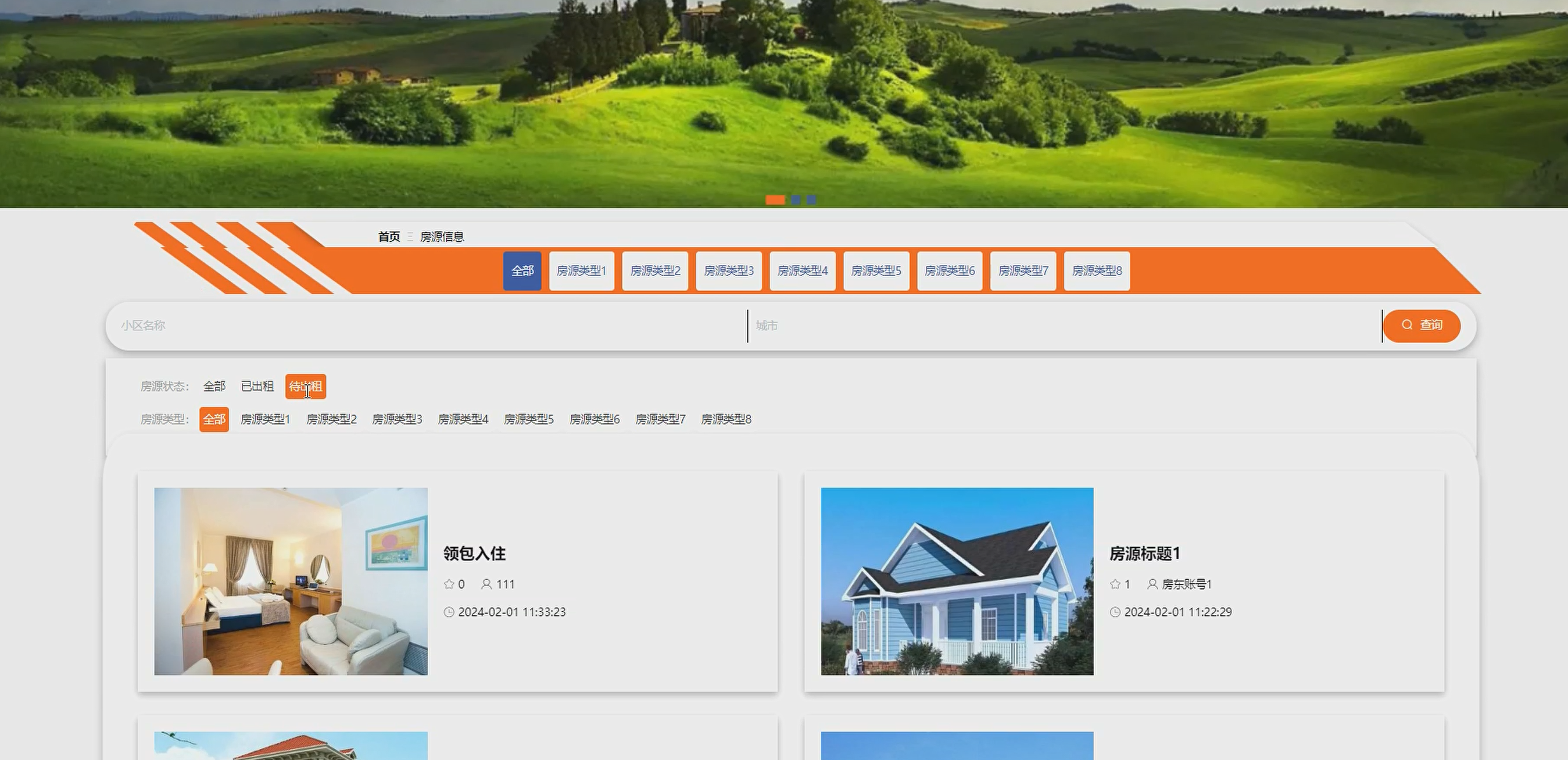This screenshot has width=1568, height=760.
Task: Jump to the third carousel slide dot
Action: [811, 200]
